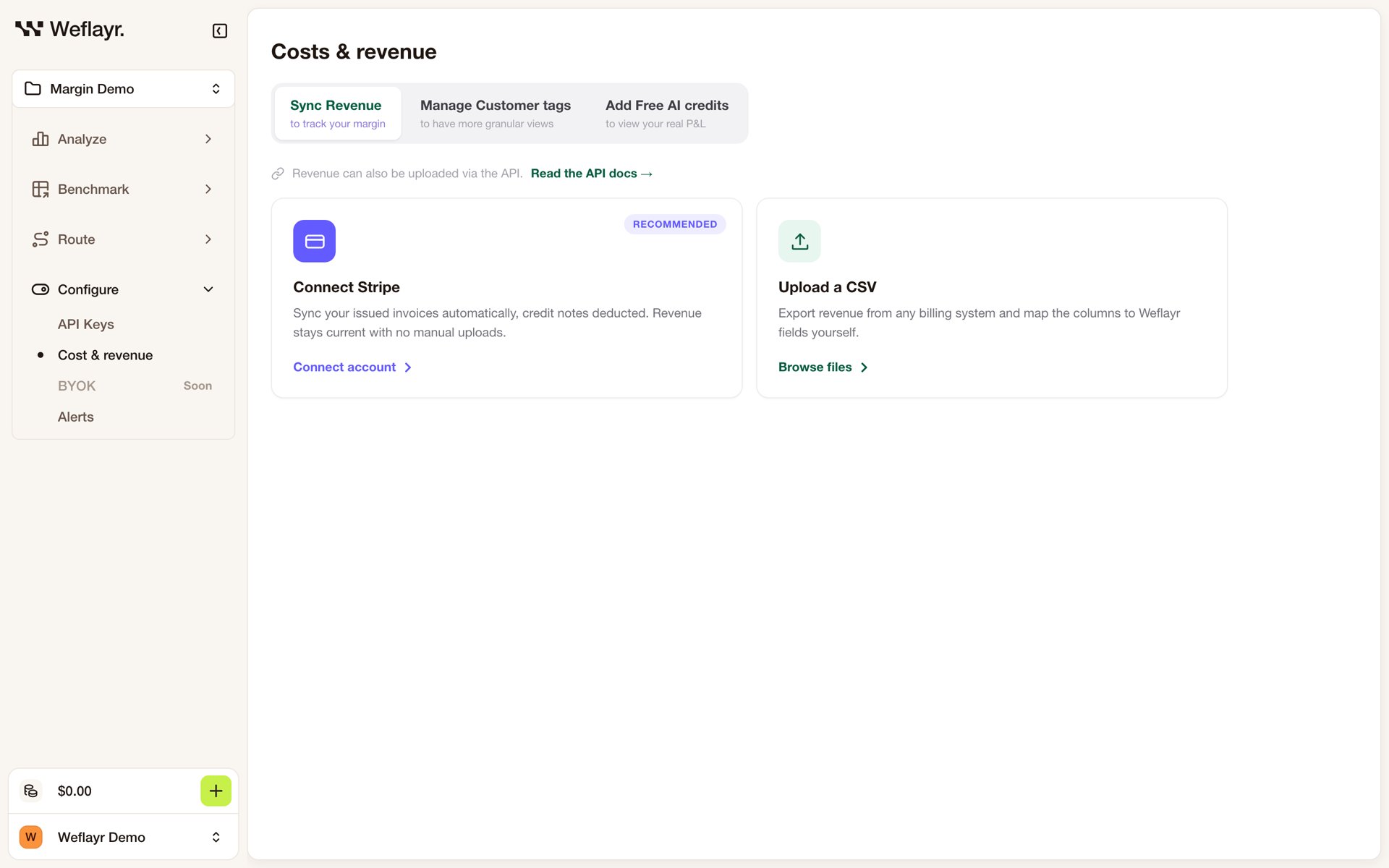Click the Weflayr logo
Viewport: 1389px width, 868px height.
69,30
